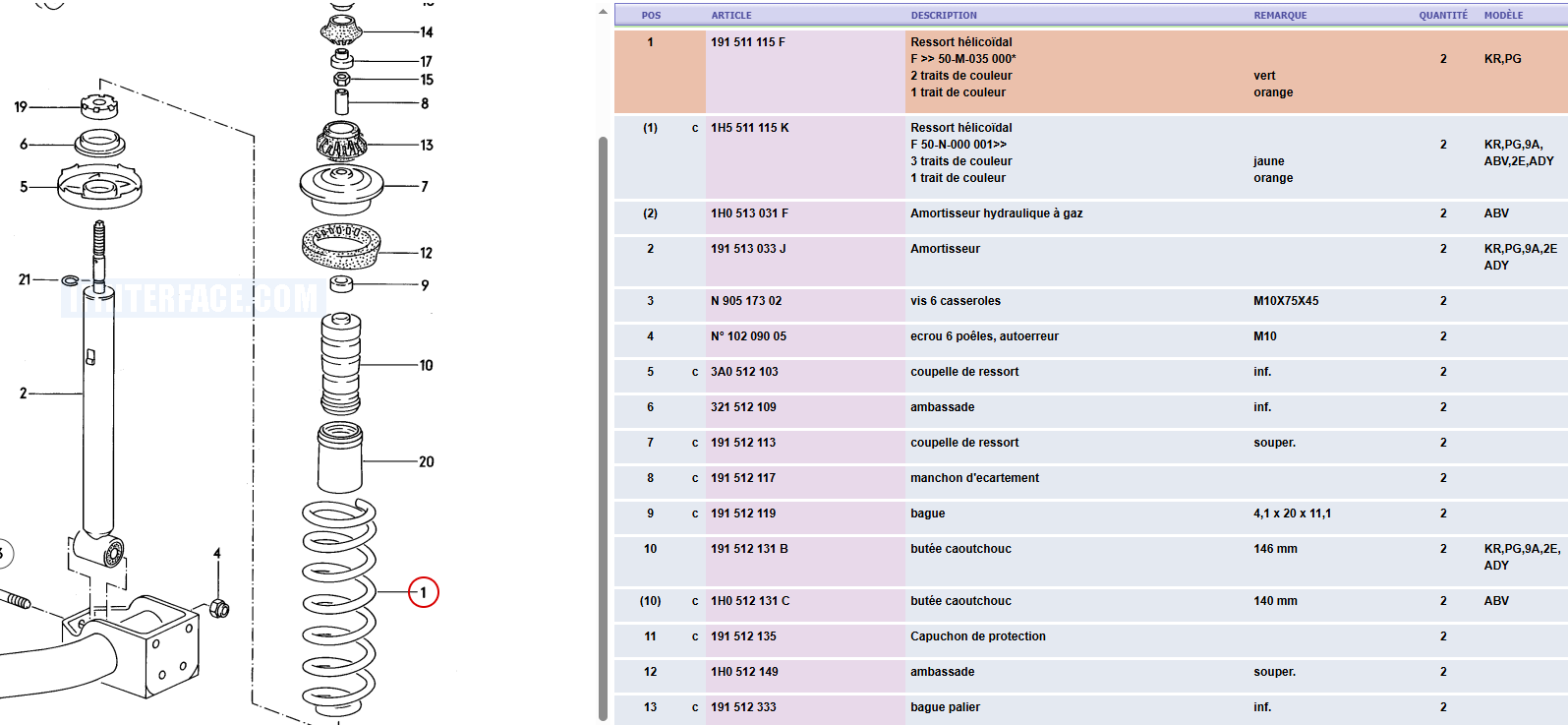This screenshot has height=725, width=1568.
Task: Click the spring seat drawing, part 7
Action: [340, 188]
